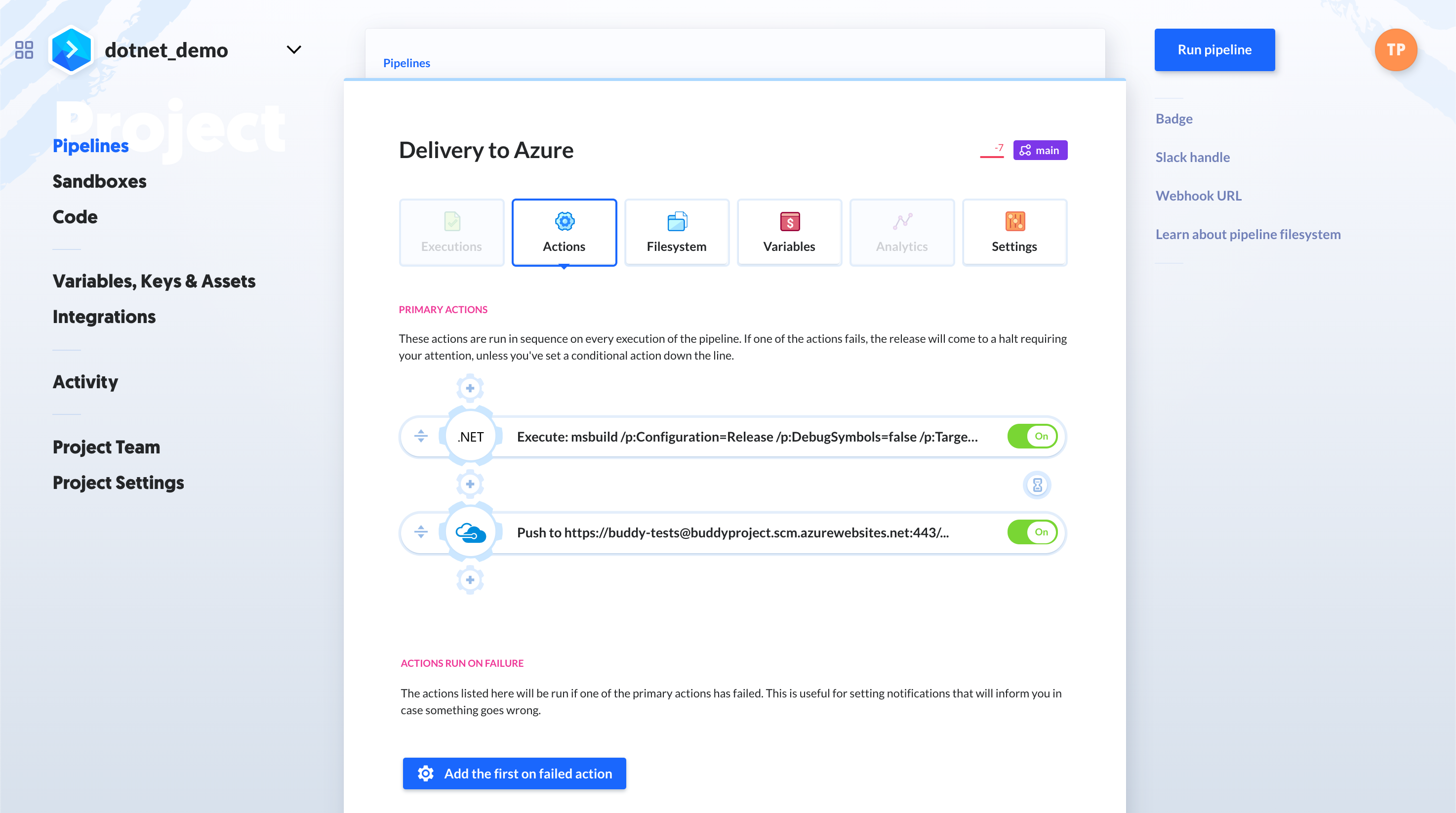Image resolution: width=1456 pixels, height=813 pixels.
Task: Click Add the first on failed action
Action: [x=514, y=773]
